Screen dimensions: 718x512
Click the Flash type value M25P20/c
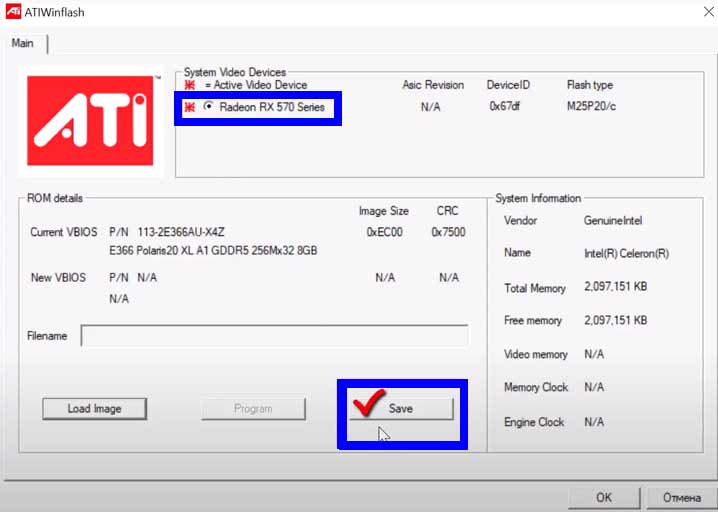(591, 106)
